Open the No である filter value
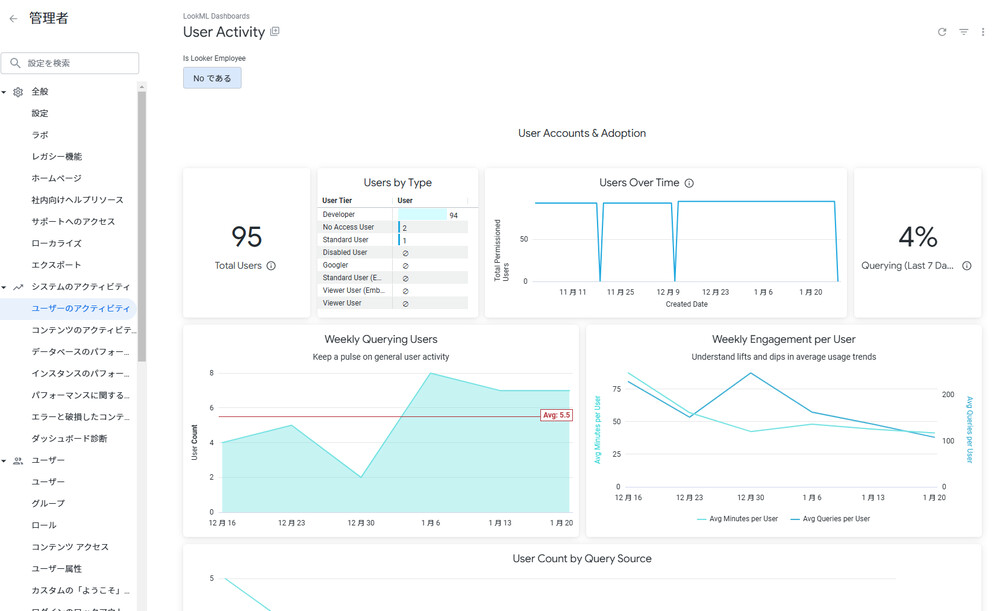The width and height of the screenshot is (1000, 611). pos(212,78)
